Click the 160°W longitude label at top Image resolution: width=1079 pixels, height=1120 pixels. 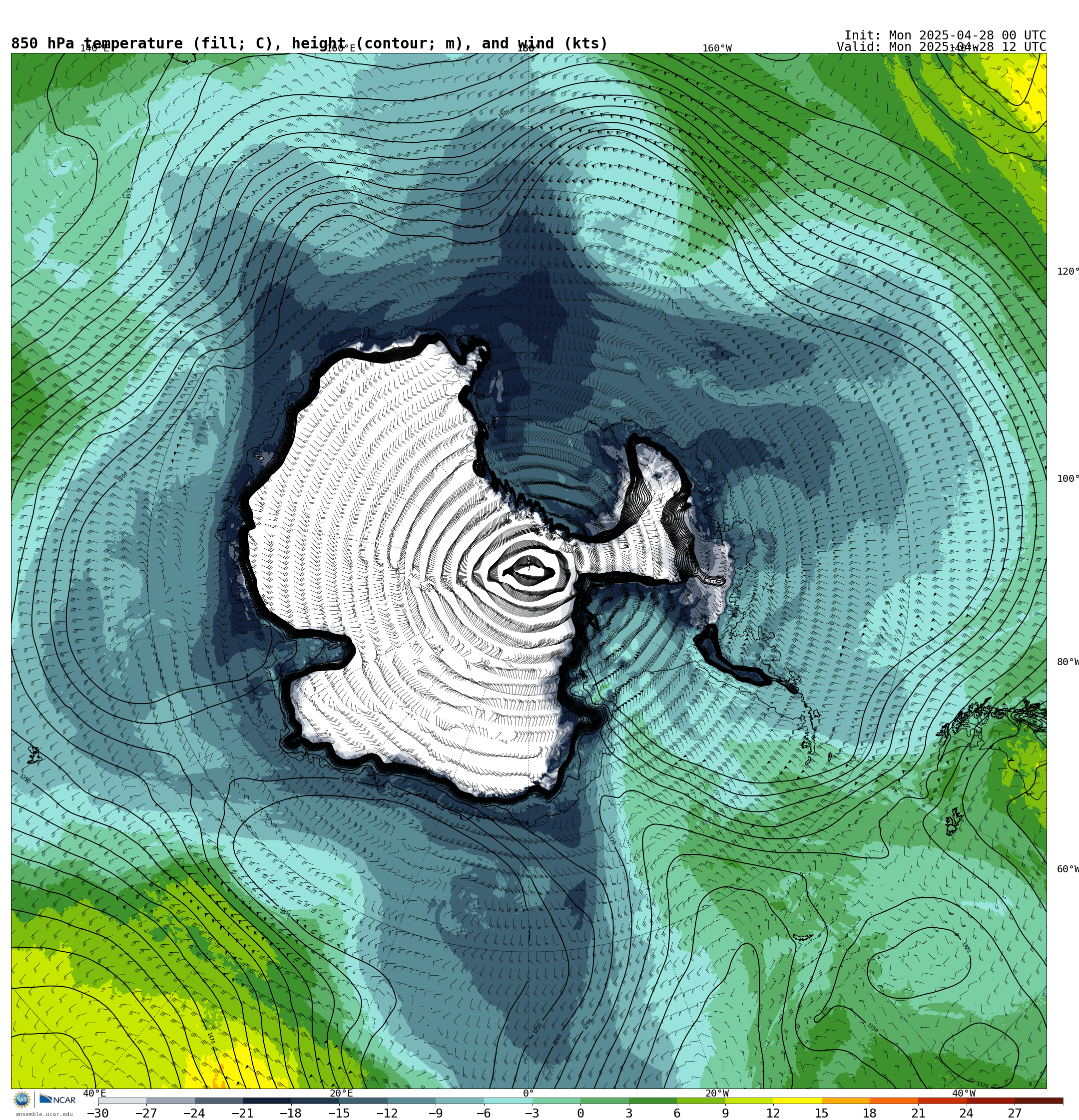(717, 48)
